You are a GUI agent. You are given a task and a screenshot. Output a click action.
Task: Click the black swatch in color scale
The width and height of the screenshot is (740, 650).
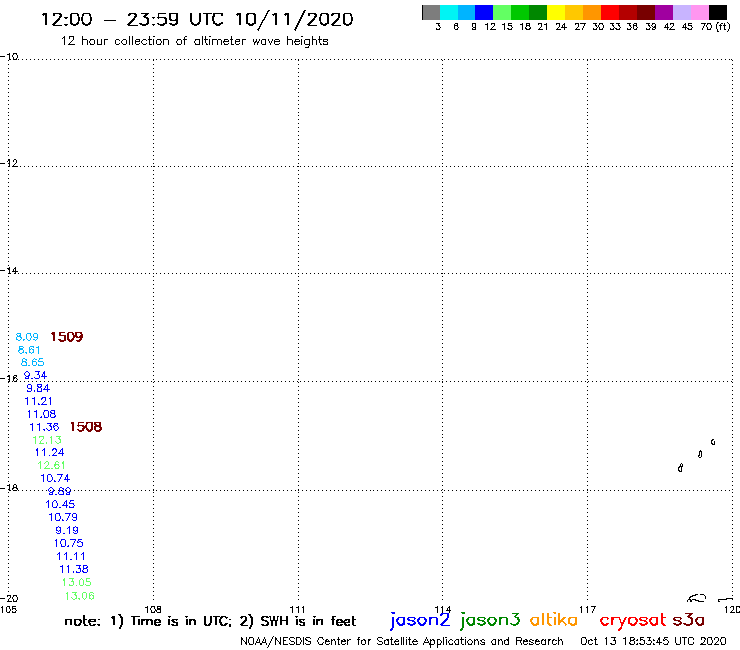point(718,12)
